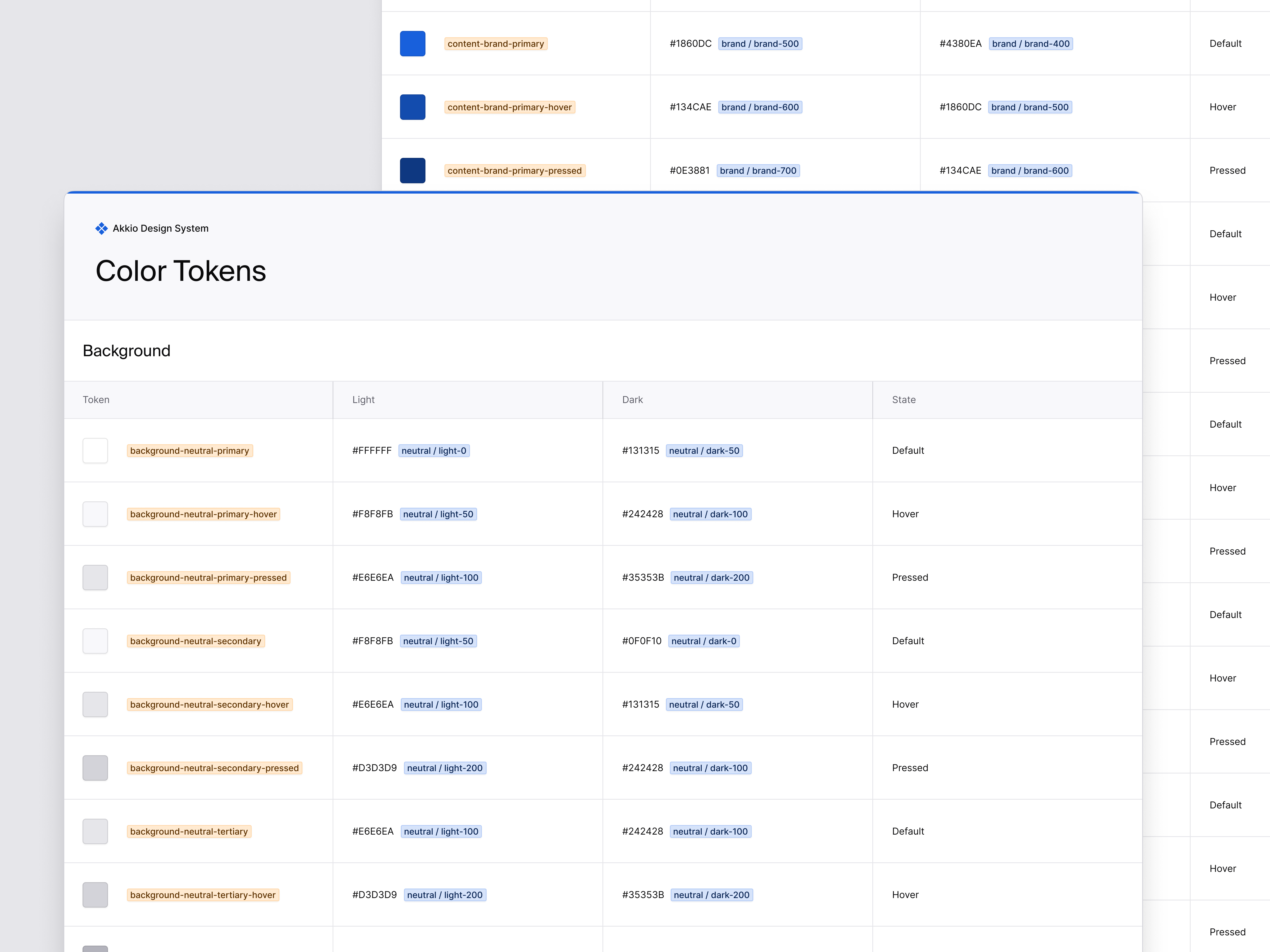
Task: Click the background-neutral-primary-pressed swatch
Action: (95, 577)
